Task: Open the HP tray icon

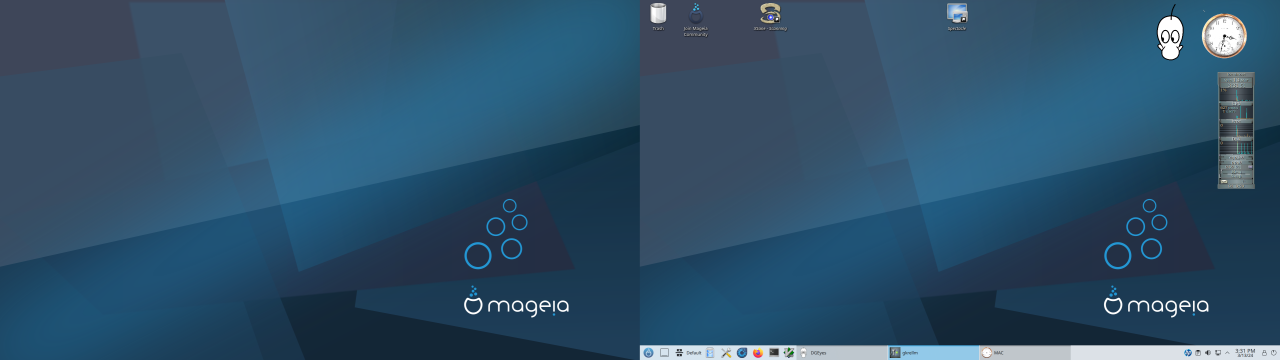Action: 1188,353
